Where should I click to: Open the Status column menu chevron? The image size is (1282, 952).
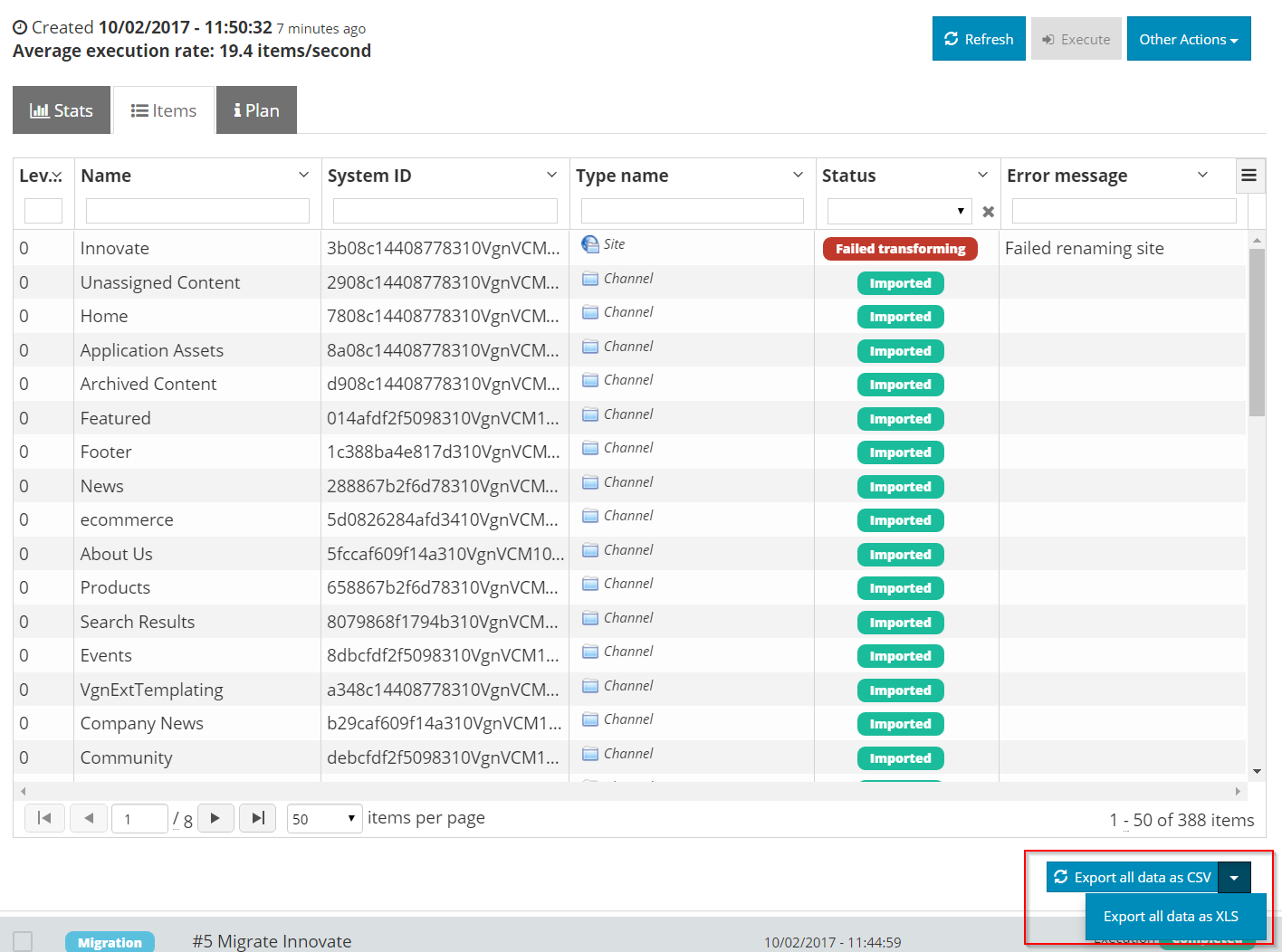(x=982, y=175)
